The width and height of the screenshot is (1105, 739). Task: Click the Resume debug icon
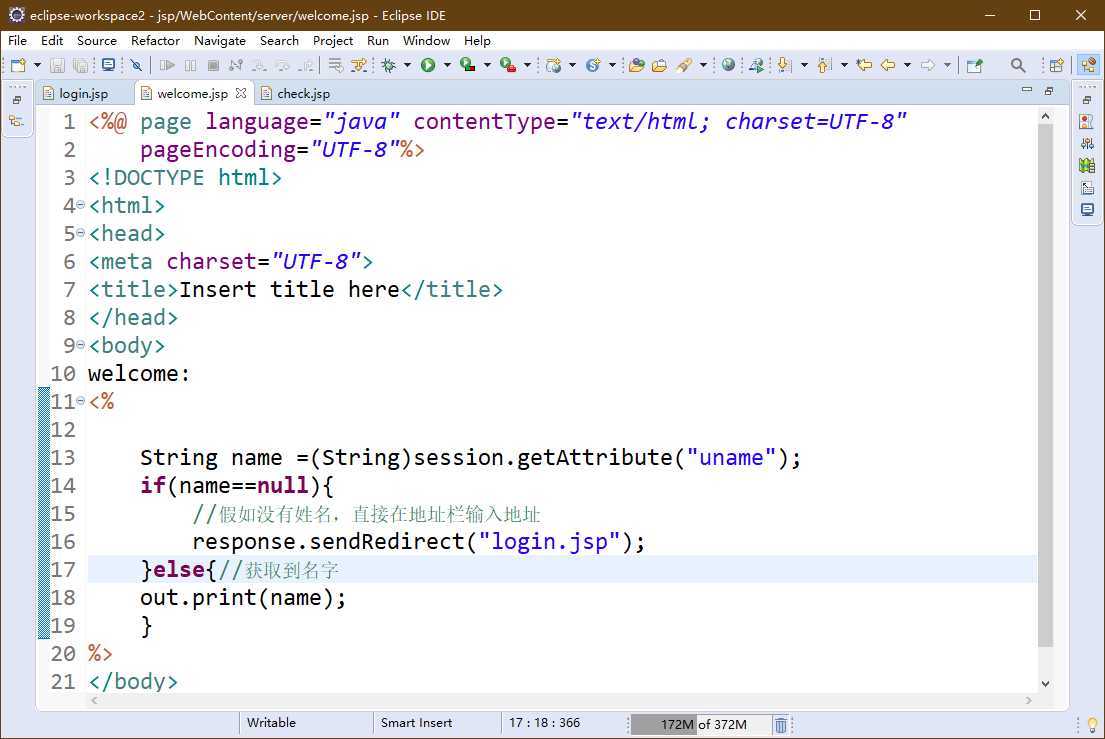[x=167, y=66]
